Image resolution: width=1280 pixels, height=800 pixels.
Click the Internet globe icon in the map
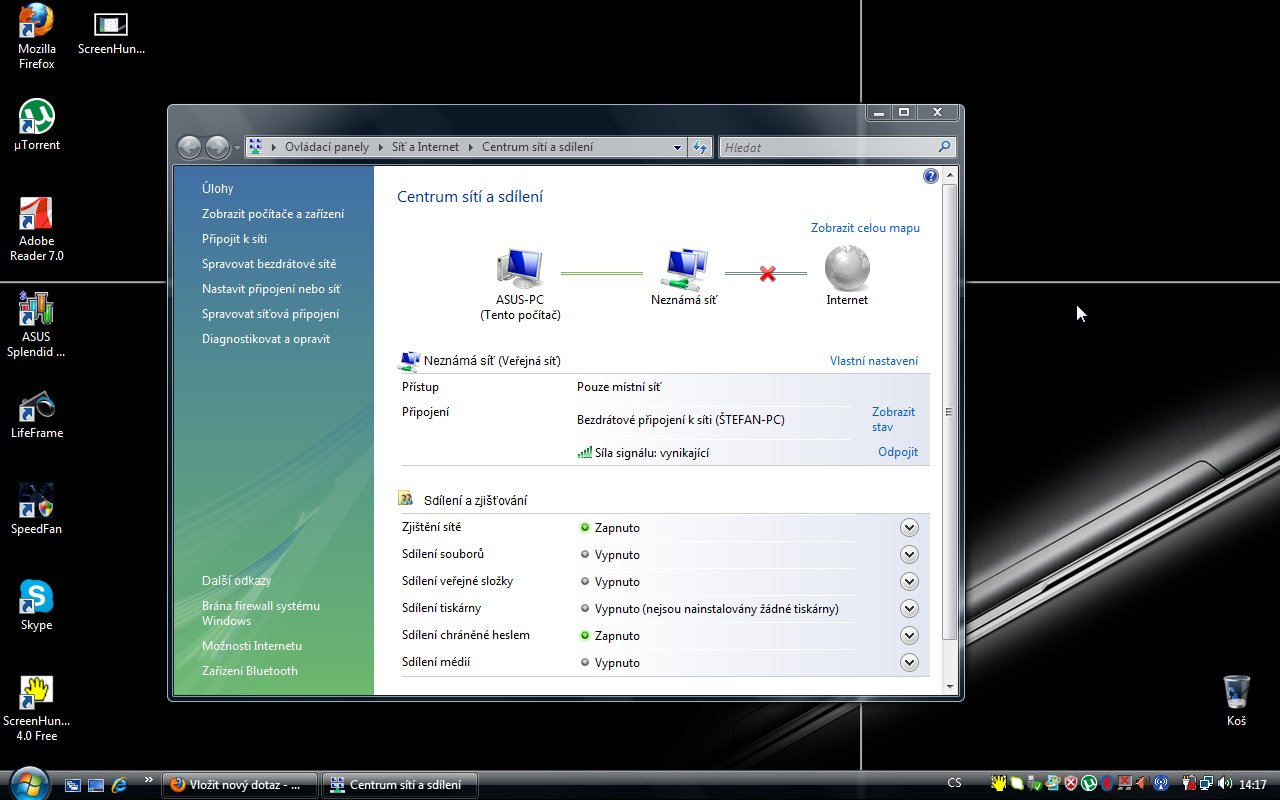click(847, 268)
